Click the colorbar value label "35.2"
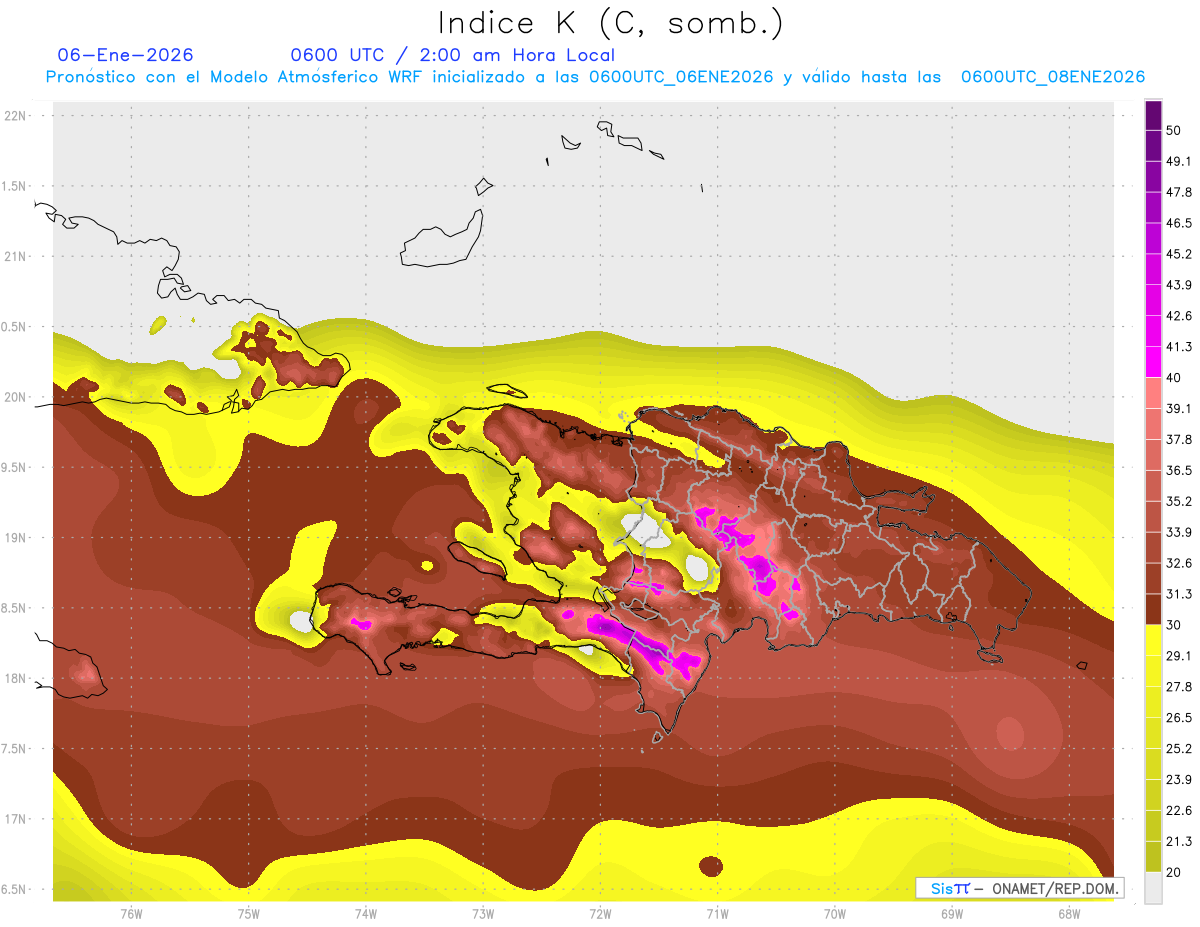The width and height of the screenshot is (1200, 927). [x=1178, y=501]
